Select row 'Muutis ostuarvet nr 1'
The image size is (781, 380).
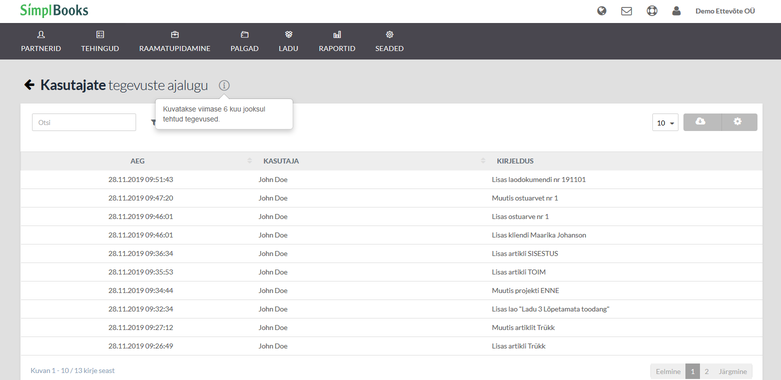tap(391, 198)
